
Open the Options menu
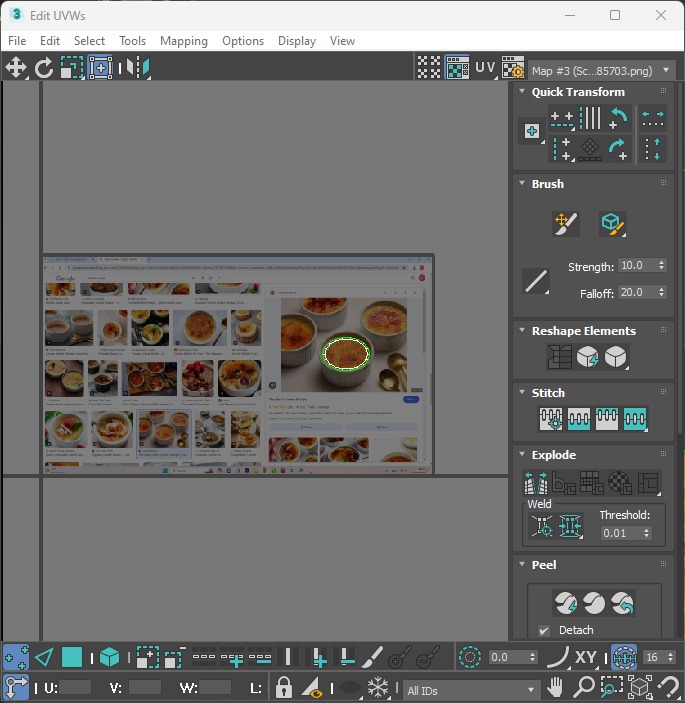pos(243,41)
